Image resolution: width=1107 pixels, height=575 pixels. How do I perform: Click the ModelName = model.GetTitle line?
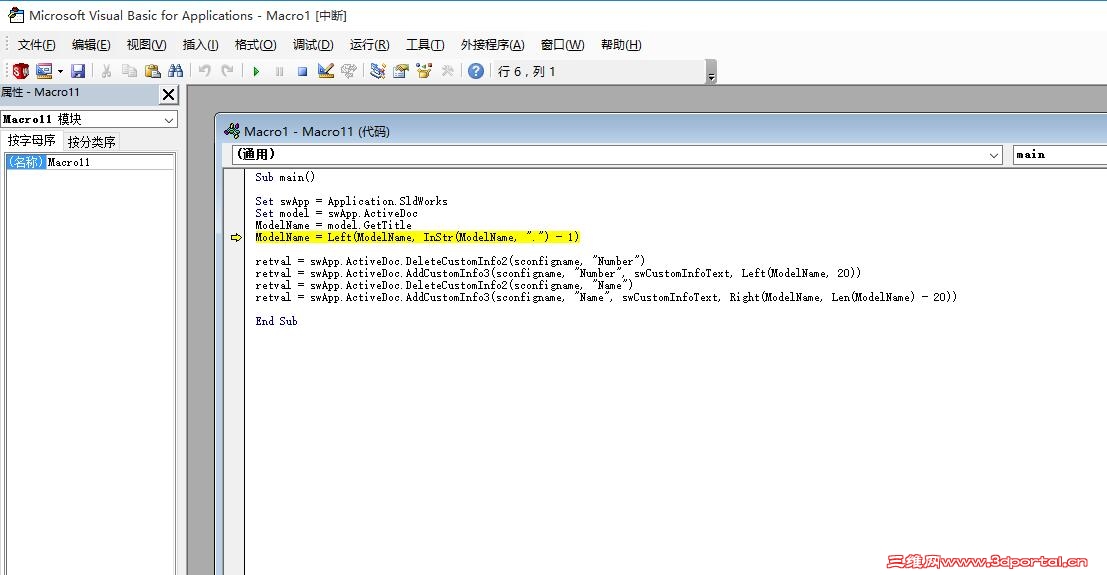point(333,225)
